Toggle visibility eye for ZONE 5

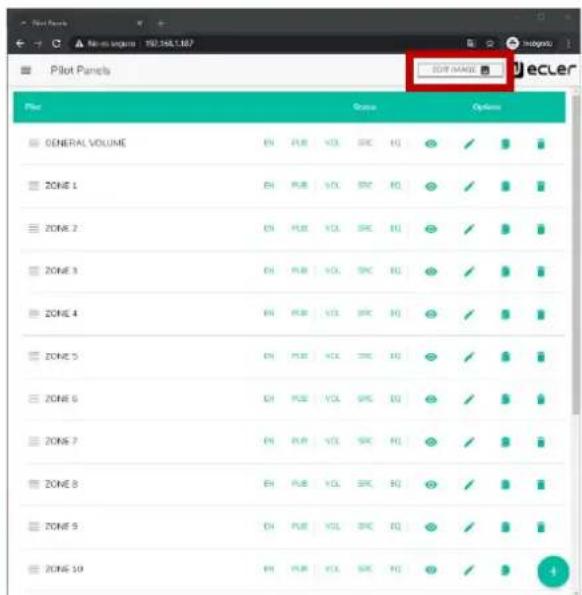tap(431, 357)
